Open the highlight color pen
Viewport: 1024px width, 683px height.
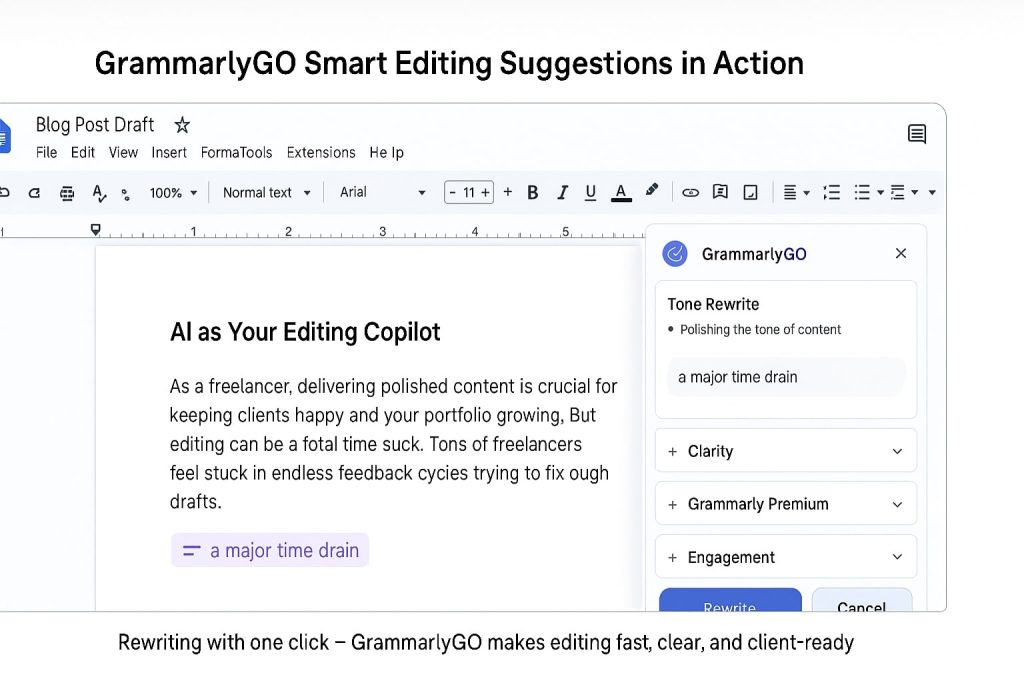(x=651, y=190)
